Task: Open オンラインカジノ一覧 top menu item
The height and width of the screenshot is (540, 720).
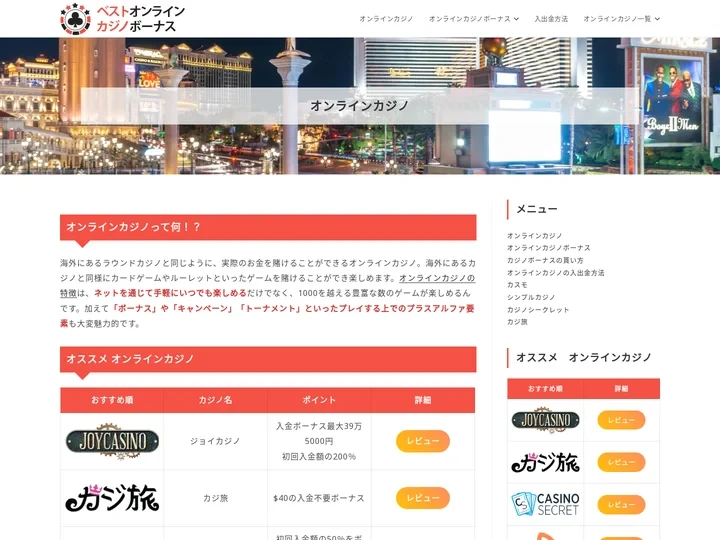Action: [x=617, y=19]
